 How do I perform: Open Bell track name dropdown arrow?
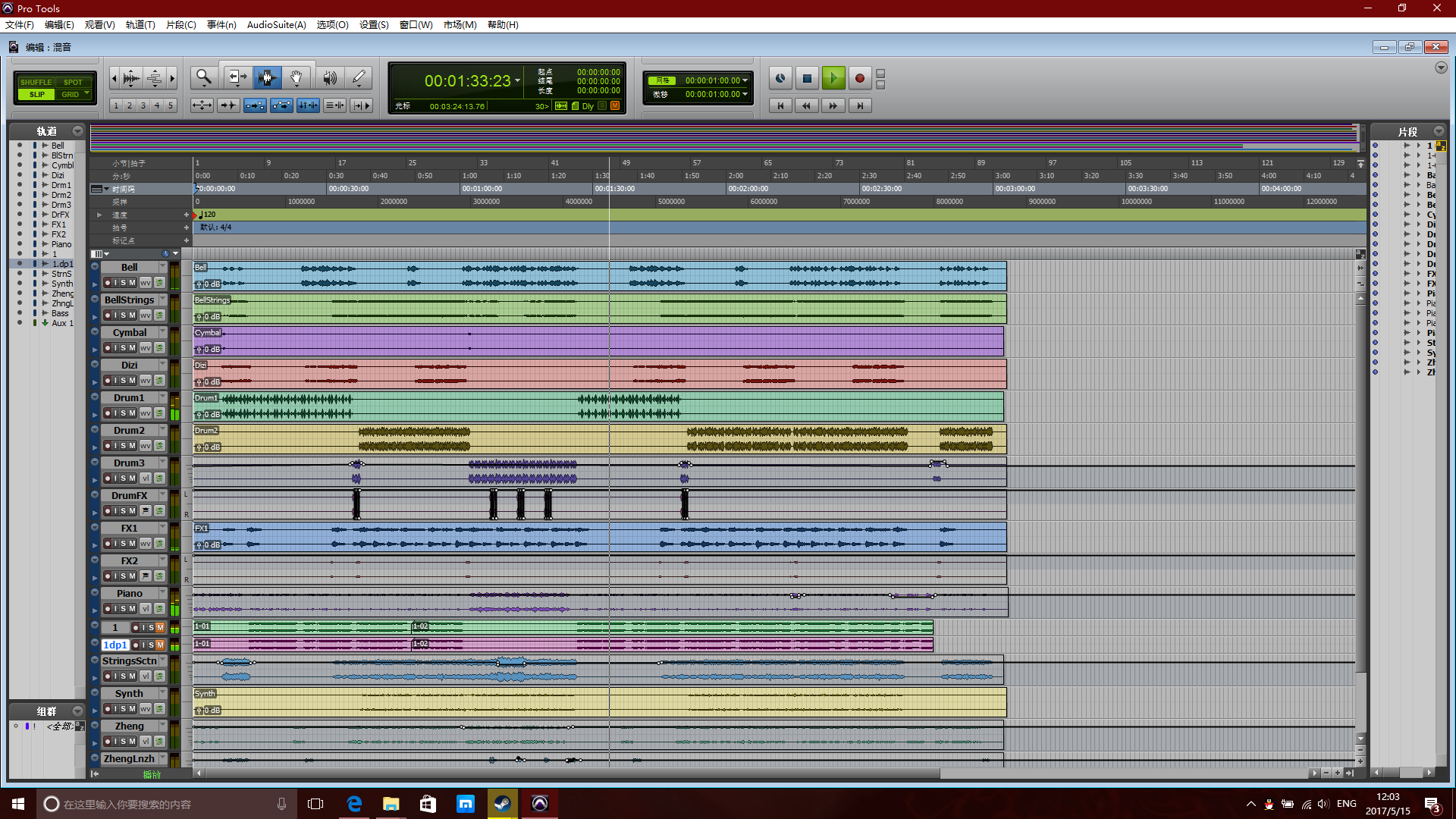point(162,267)
